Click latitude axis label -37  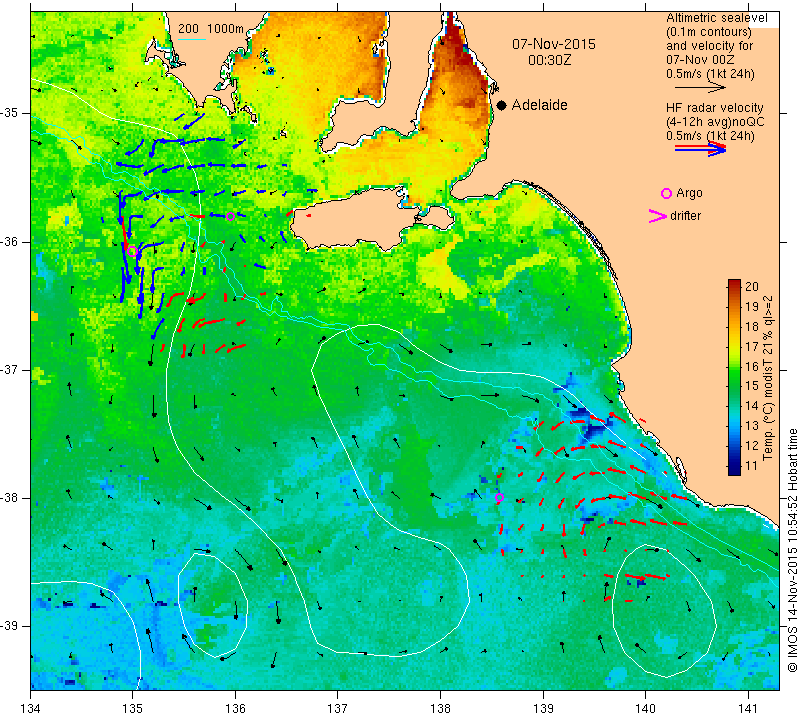point(11,369)
